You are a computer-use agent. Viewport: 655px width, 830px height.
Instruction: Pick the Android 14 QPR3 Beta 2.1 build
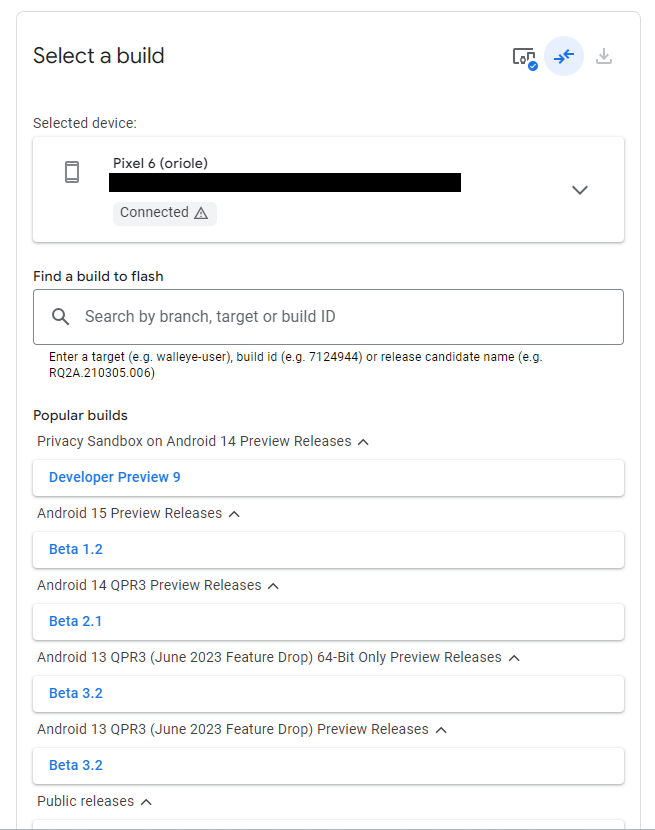[x=76, y=621]
